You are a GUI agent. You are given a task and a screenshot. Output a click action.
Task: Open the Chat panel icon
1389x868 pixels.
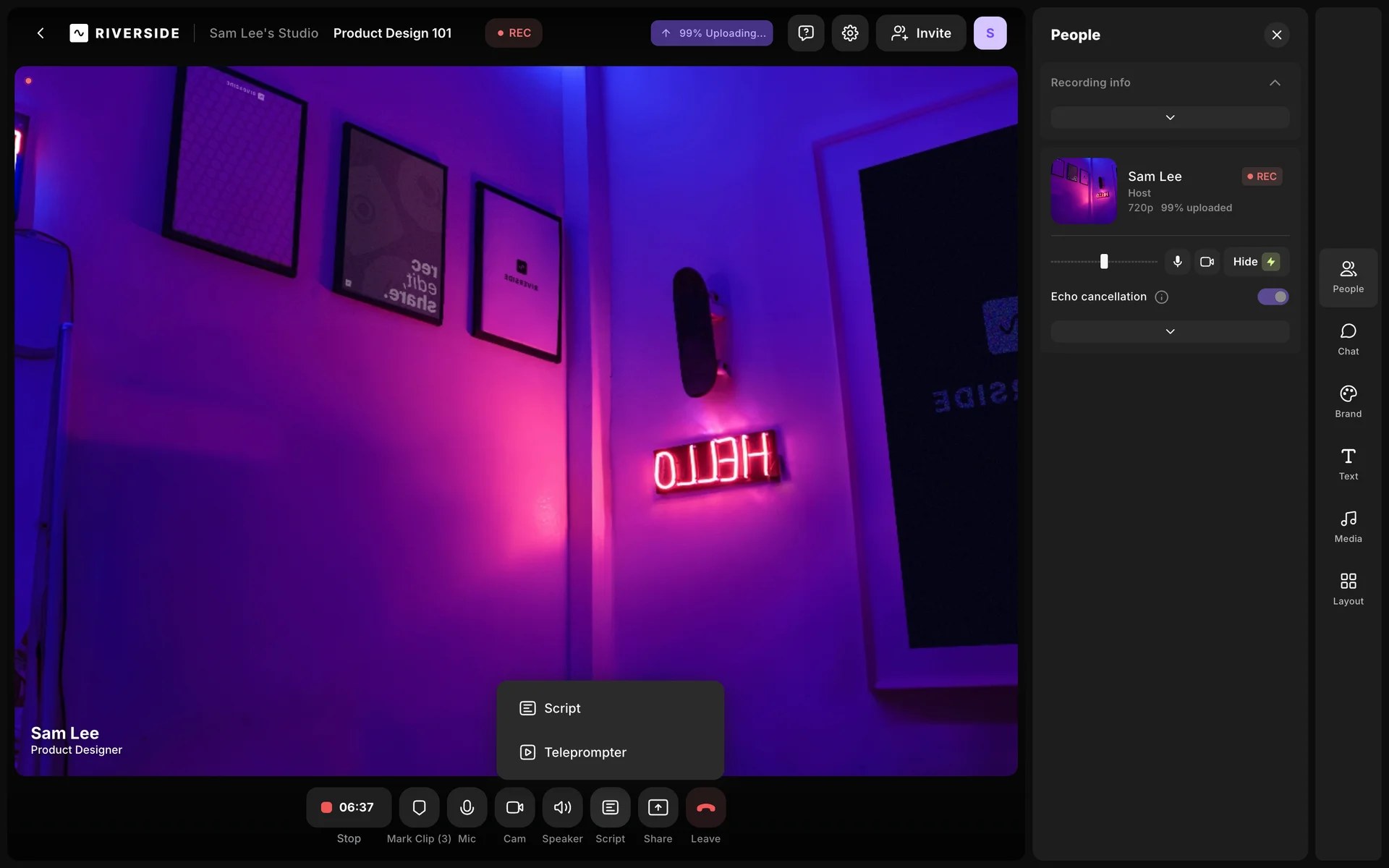click(1348, 339)
